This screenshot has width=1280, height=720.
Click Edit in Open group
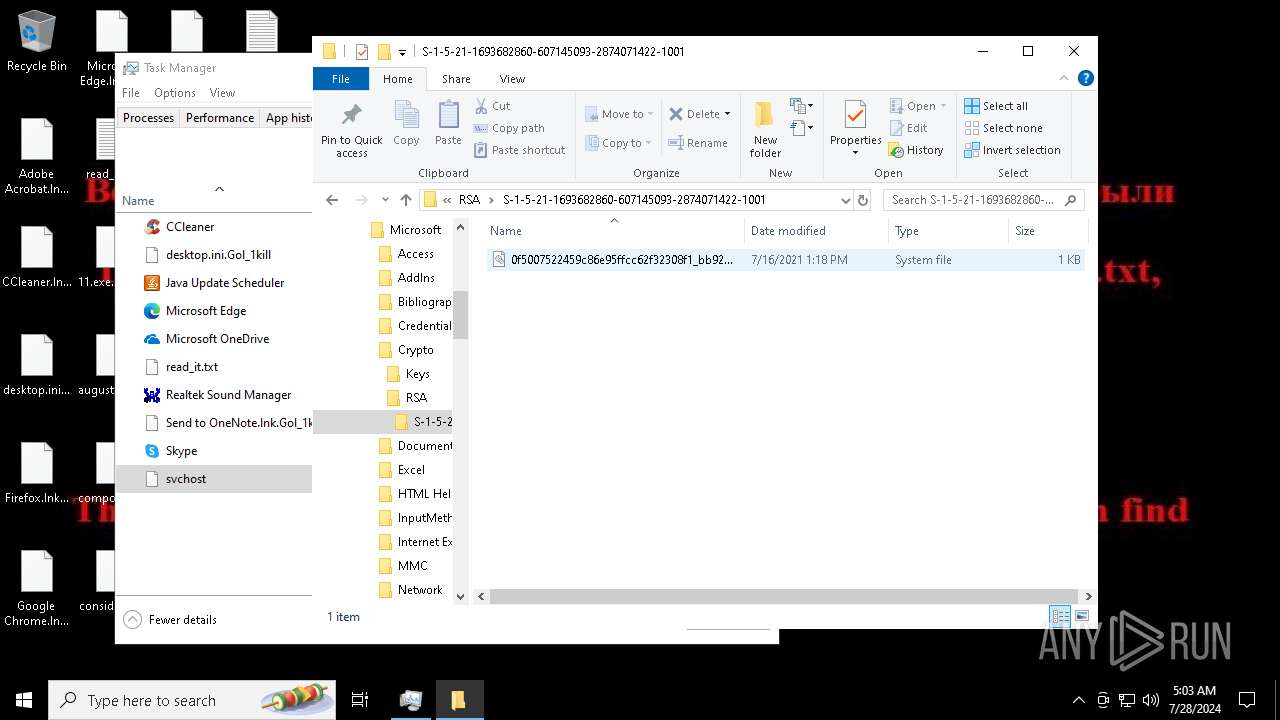(x=908, y=128)
